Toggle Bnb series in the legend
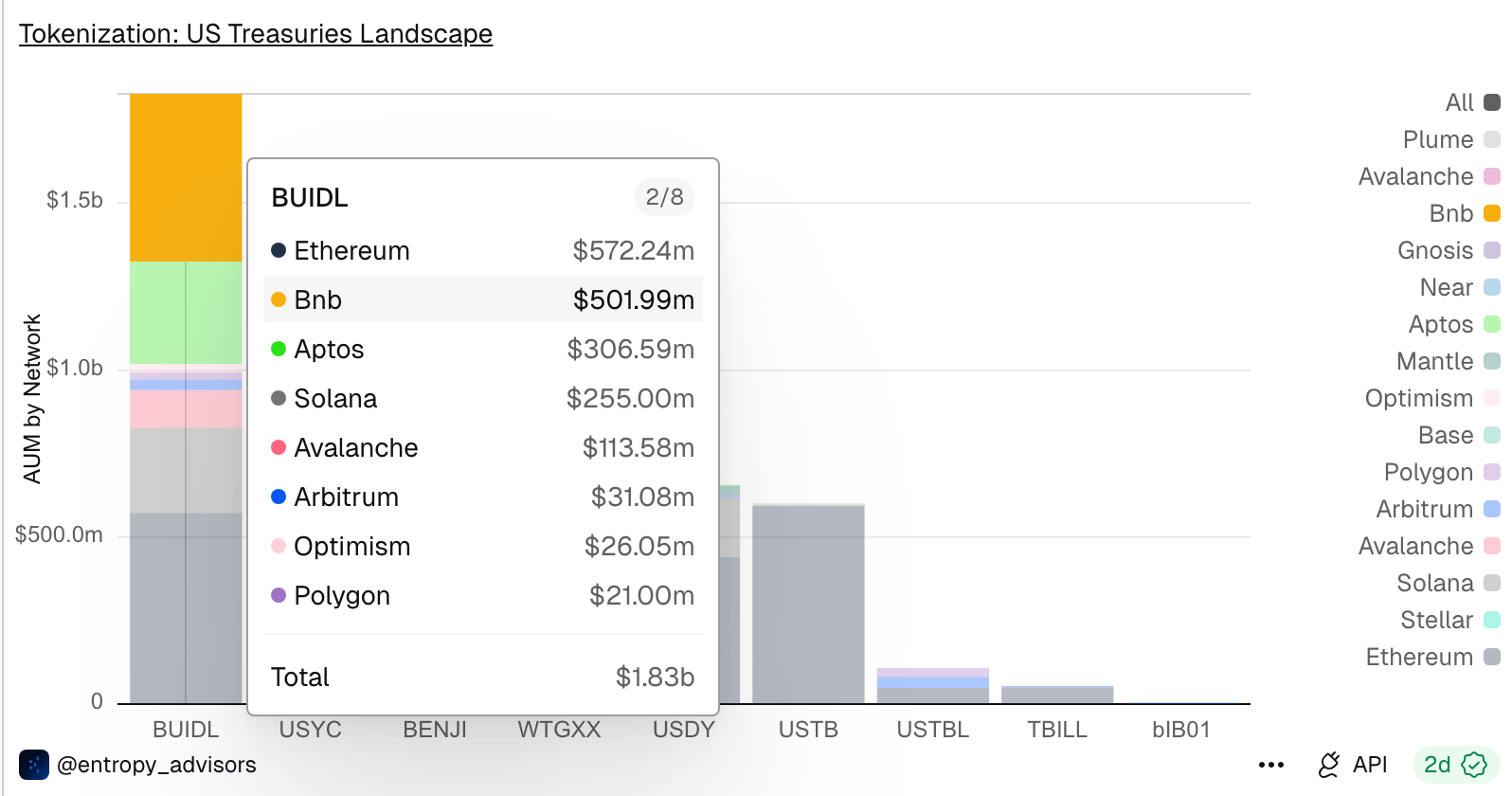Screen dimensions: 1512x796 pos(1491,213)
